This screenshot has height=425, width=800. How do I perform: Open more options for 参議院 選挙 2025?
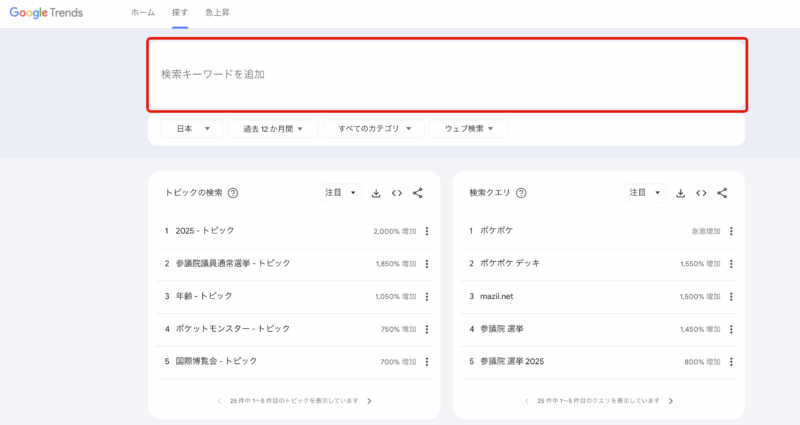tap(731, 362)
